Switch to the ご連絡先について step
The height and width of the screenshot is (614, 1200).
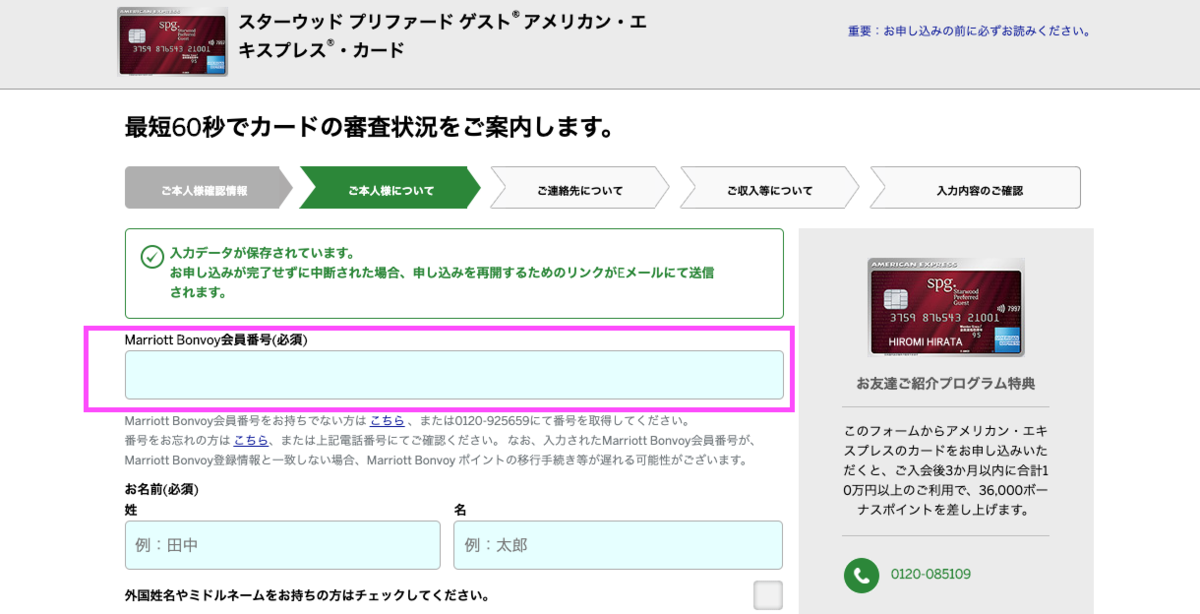click(578, 187)
